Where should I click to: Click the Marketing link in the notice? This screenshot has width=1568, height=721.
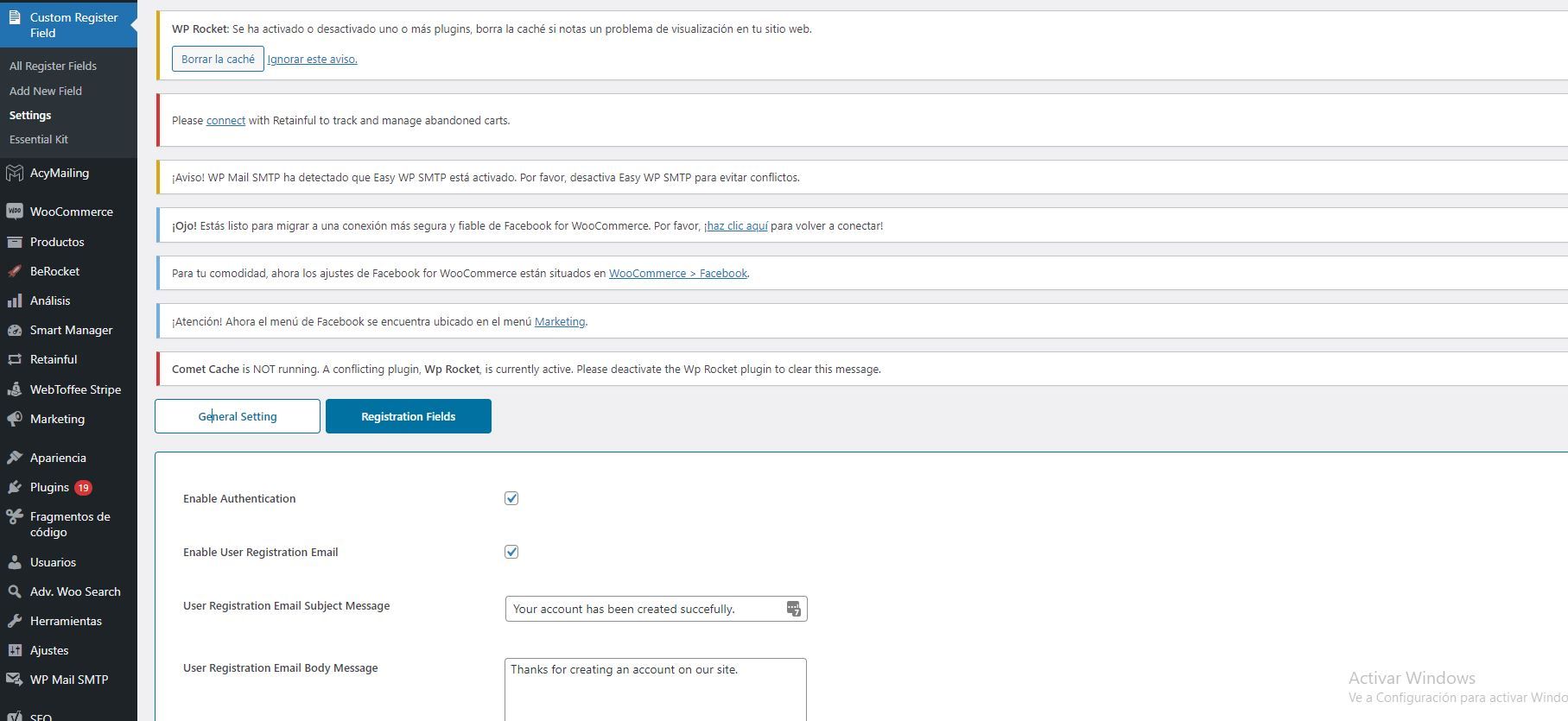click(560, 322)
